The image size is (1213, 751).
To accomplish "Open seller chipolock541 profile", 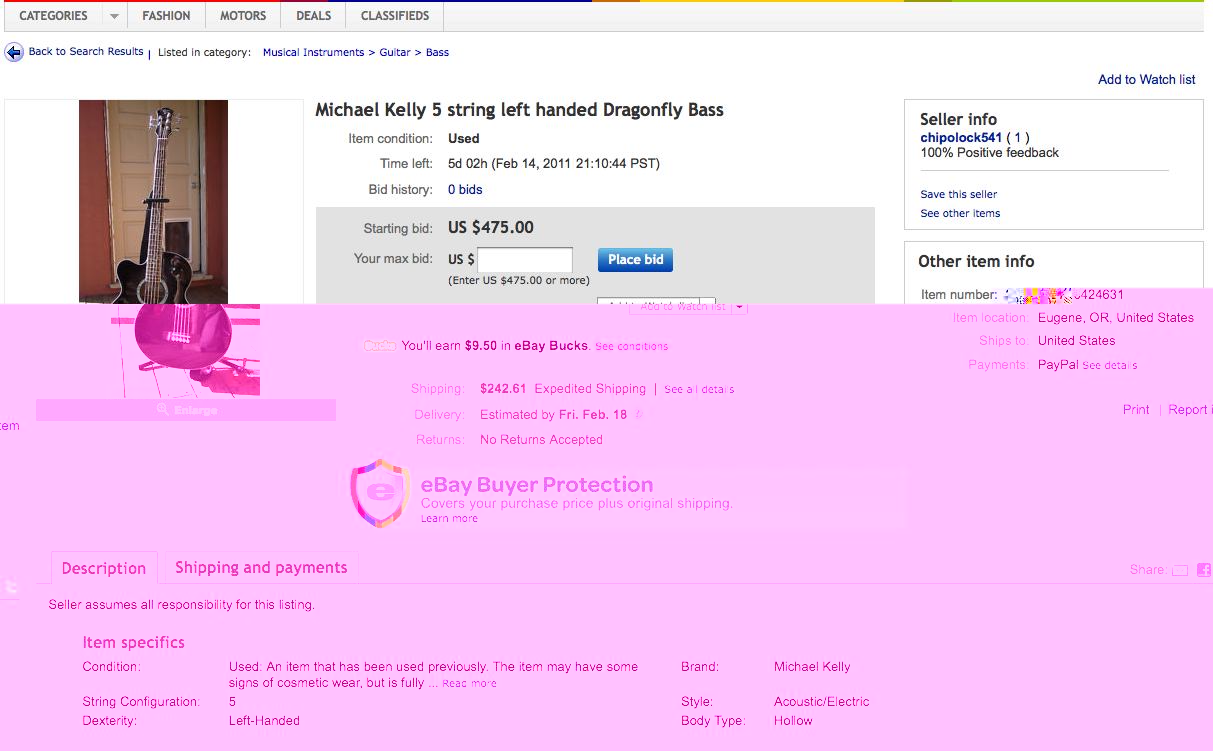I will (x=961, y=137).
